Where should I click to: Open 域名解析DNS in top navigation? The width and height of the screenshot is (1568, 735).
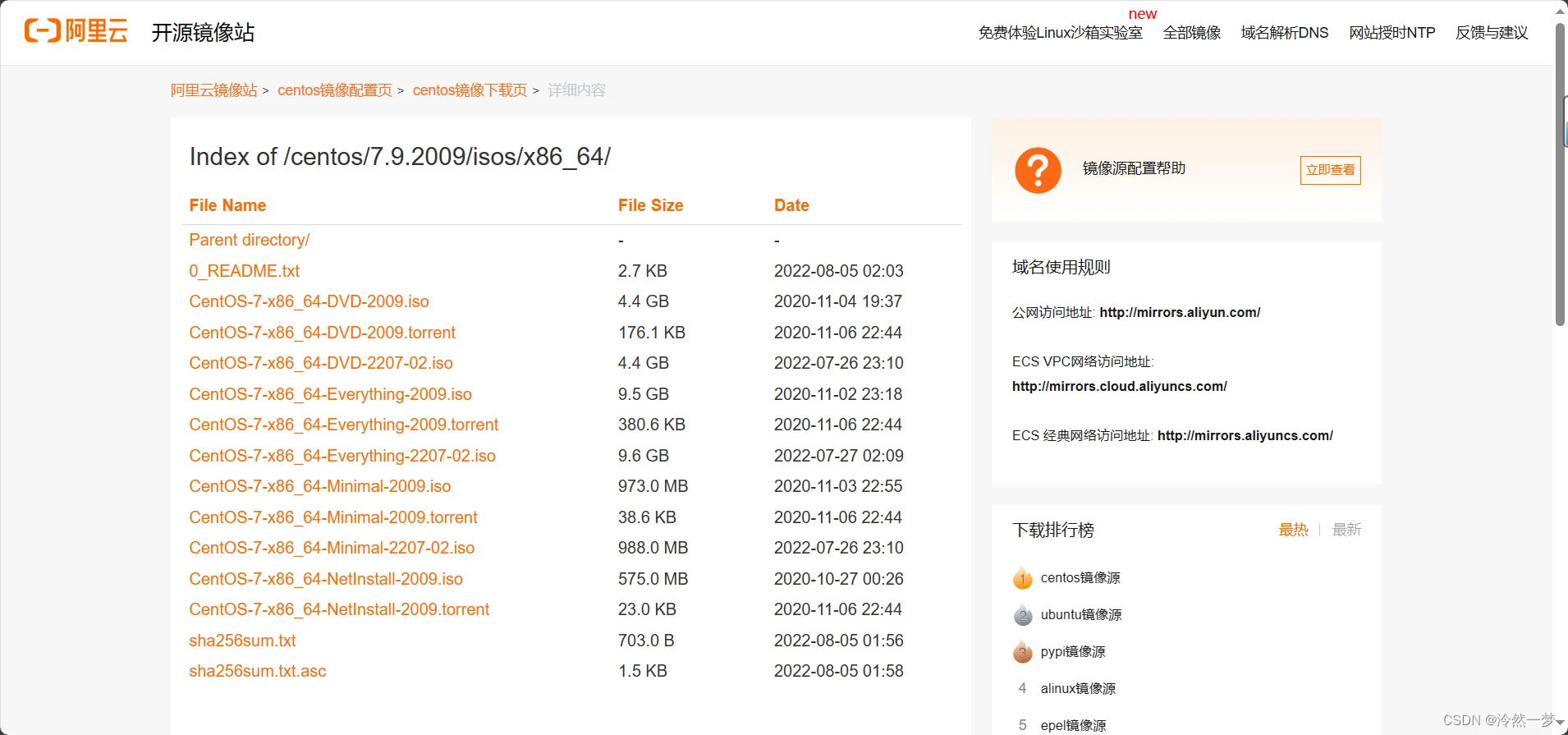click(1284, 33)
